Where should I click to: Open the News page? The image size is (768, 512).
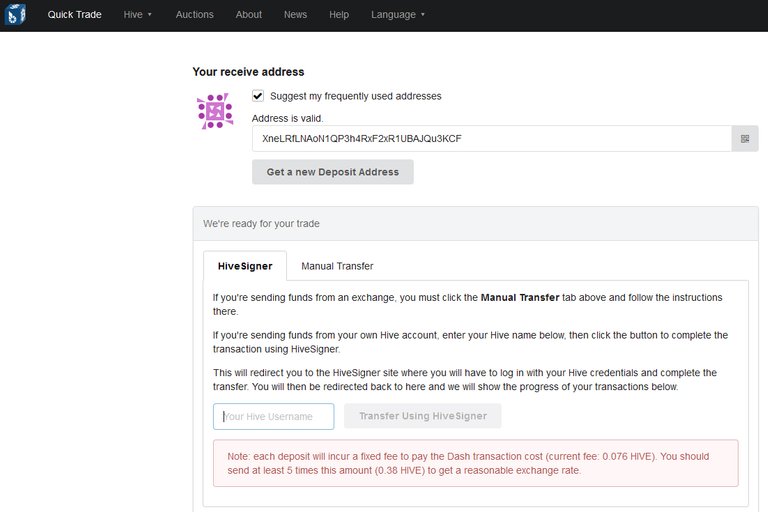point(295,15)
